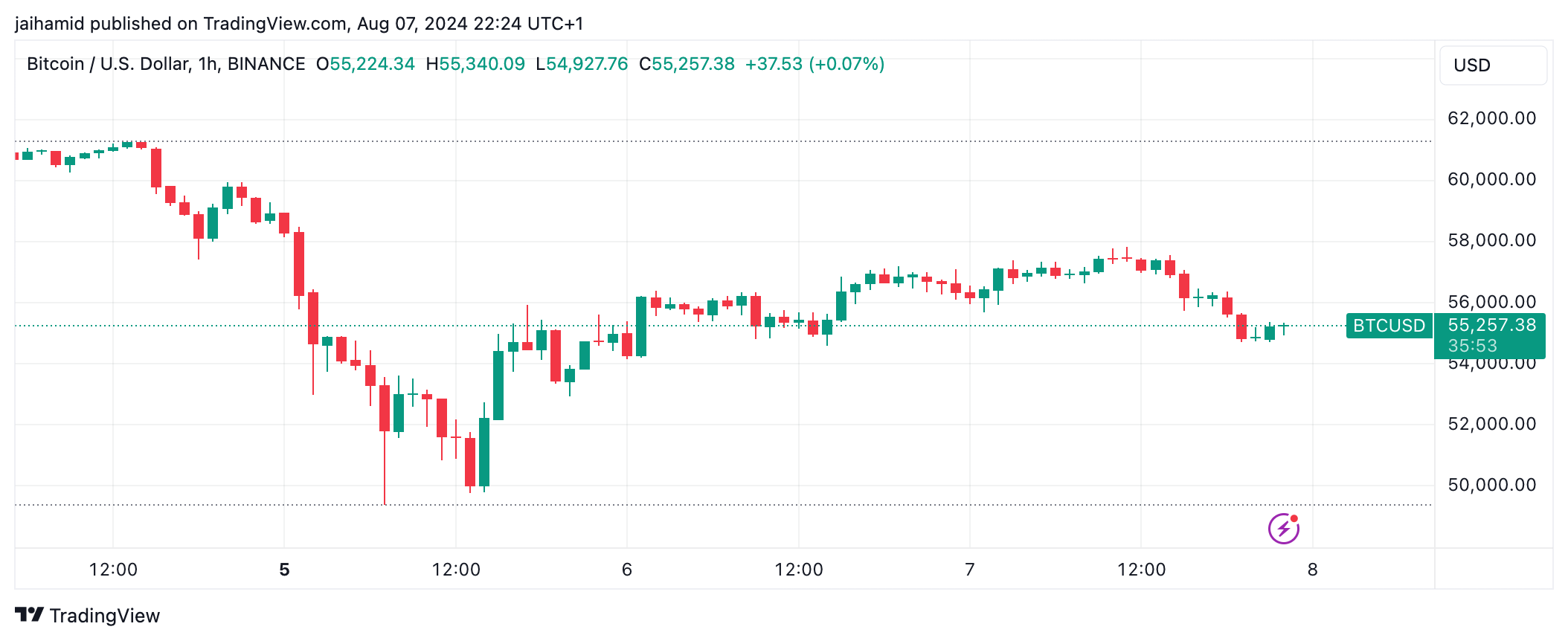The image size is (1568, 641).
Task: Click the +37.53 (+0.07%) change readout
Action: tap(814, 64)
